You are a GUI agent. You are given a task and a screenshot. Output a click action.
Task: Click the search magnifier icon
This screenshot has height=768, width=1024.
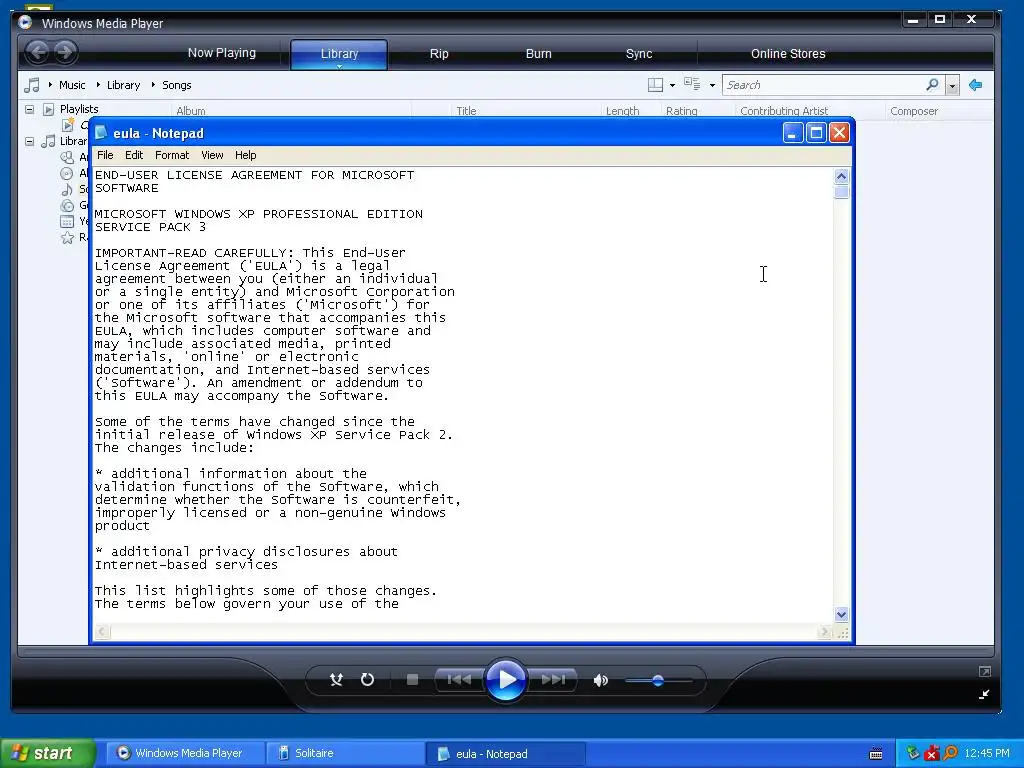(x=933, y=85)
